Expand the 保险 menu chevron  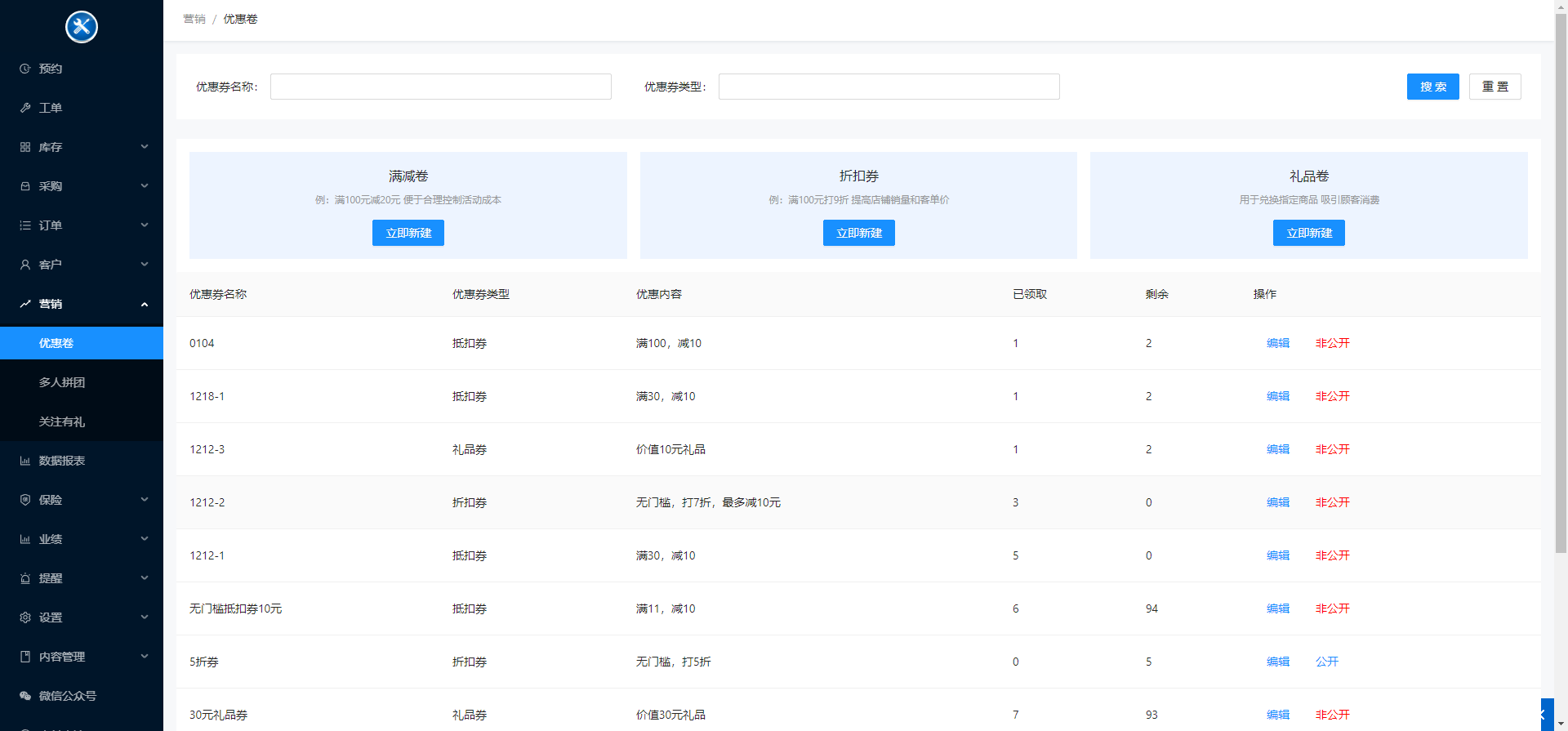point(145,500)
